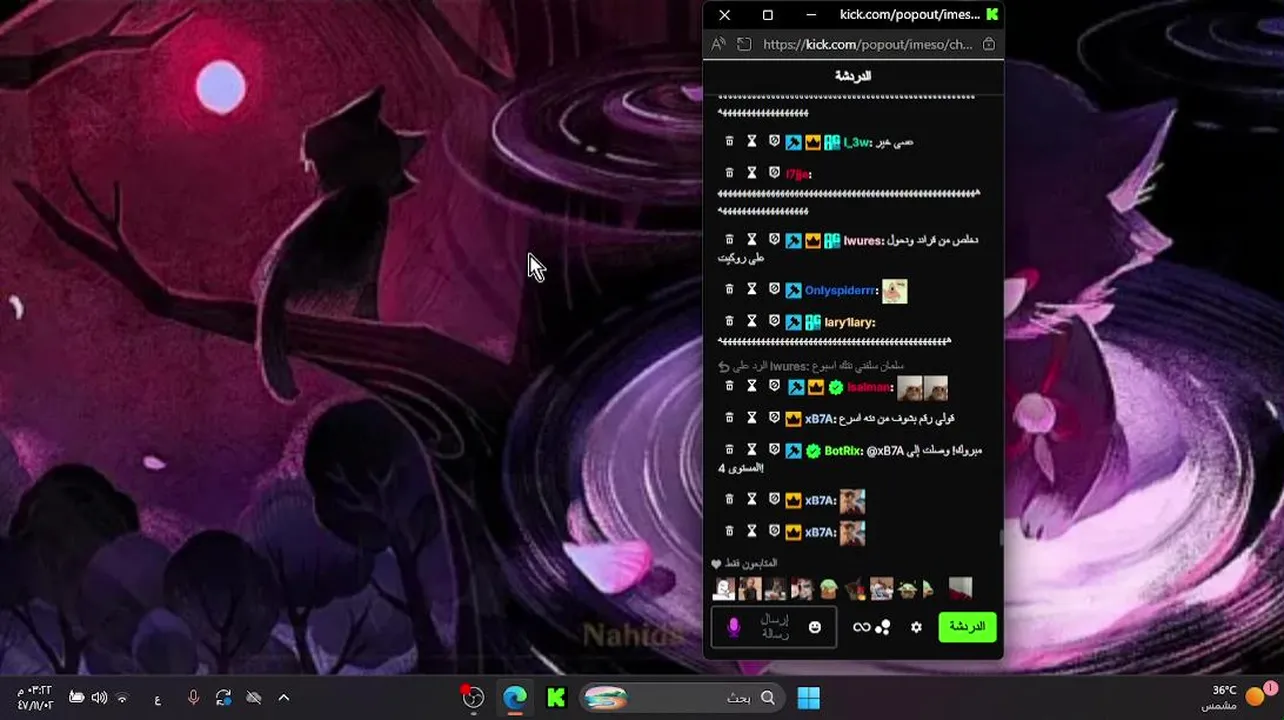
Task: Open username Onlyspiderrr profile
Action: (x=841, y=291)
